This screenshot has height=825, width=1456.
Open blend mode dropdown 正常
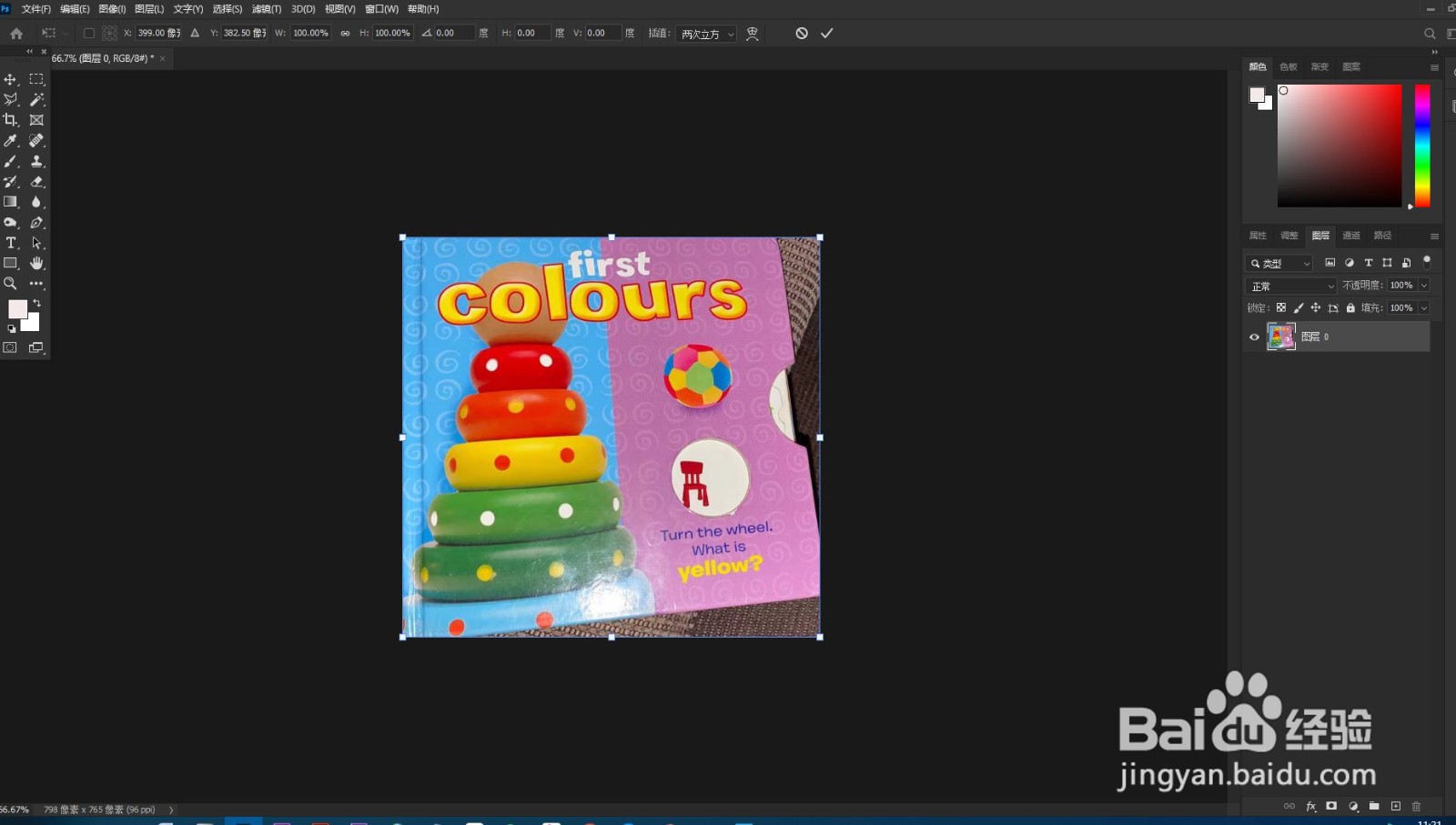[x=1291, y=286]
